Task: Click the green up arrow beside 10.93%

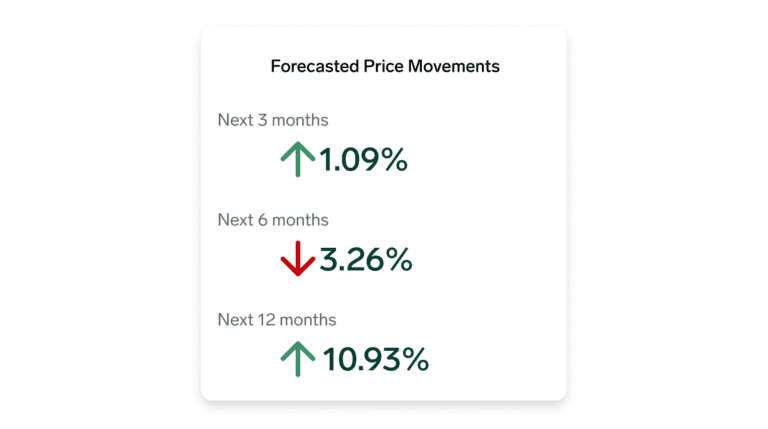Action: click(298, 360)
